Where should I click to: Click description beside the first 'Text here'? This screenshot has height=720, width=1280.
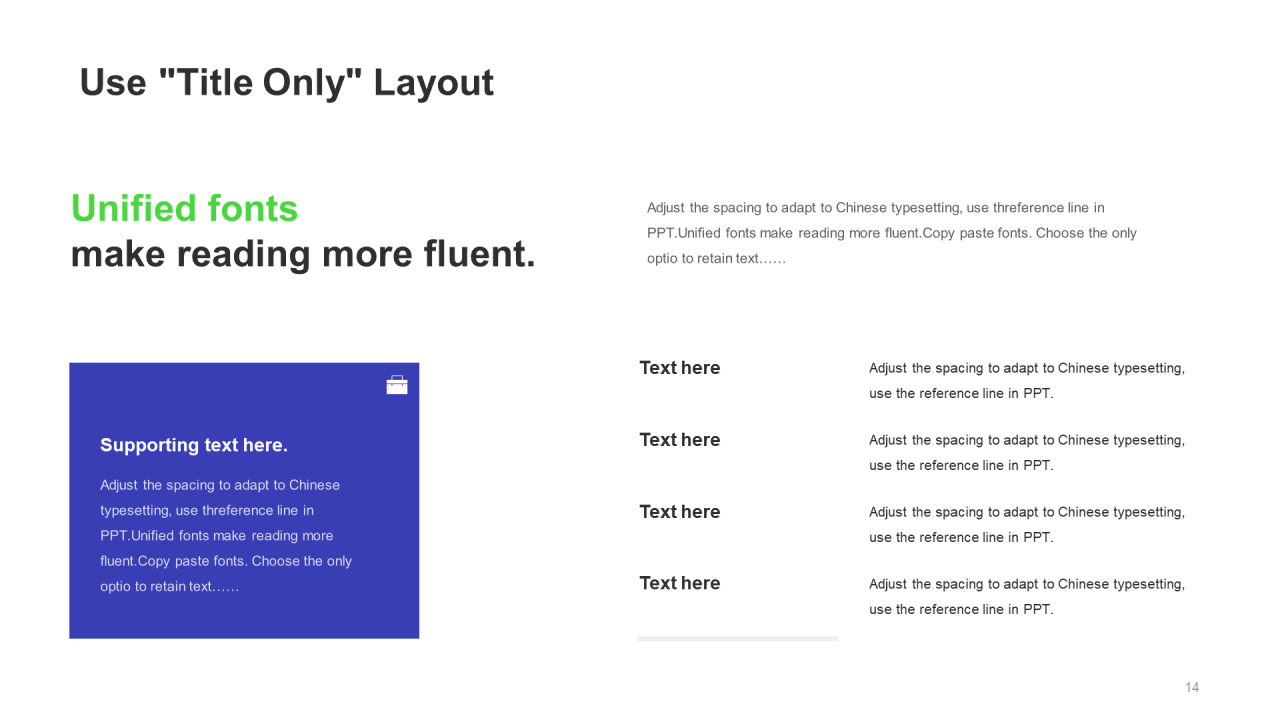(1027, 381)
